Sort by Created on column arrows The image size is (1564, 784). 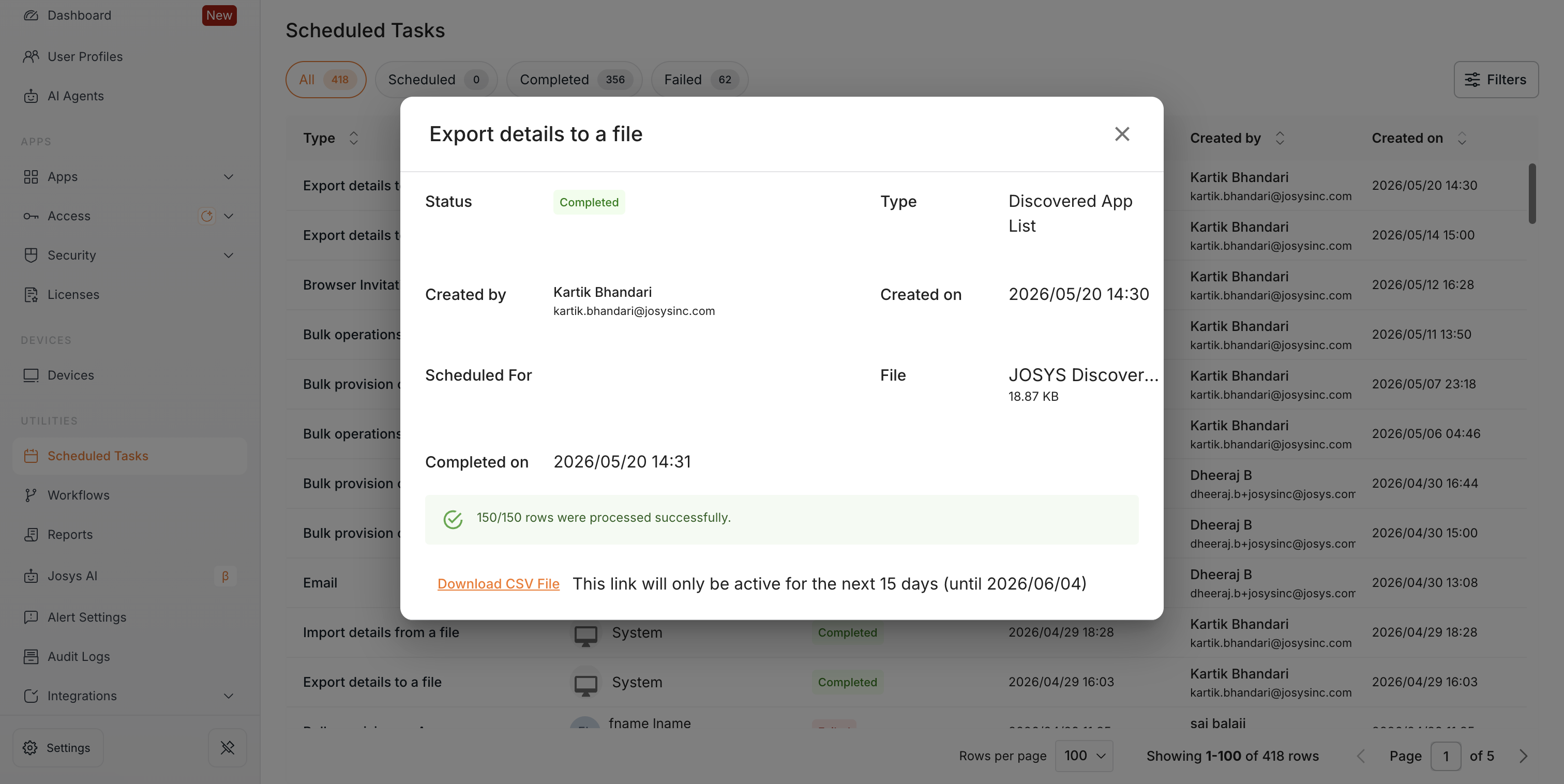1462,138
